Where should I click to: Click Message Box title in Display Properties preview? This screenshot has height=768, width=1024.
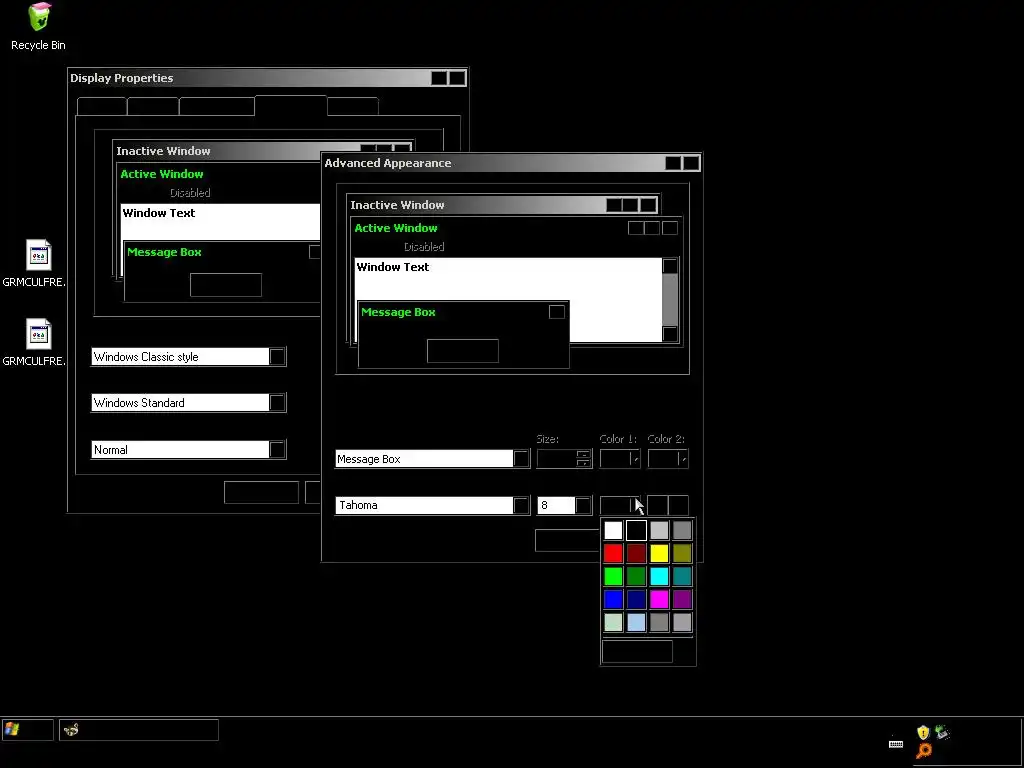[164, 252]
